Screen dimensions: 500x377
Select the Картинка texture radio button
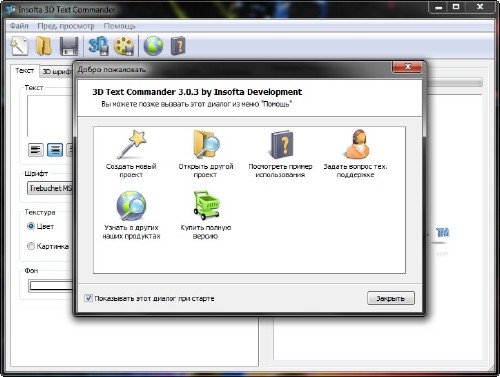tap(31, 246)
